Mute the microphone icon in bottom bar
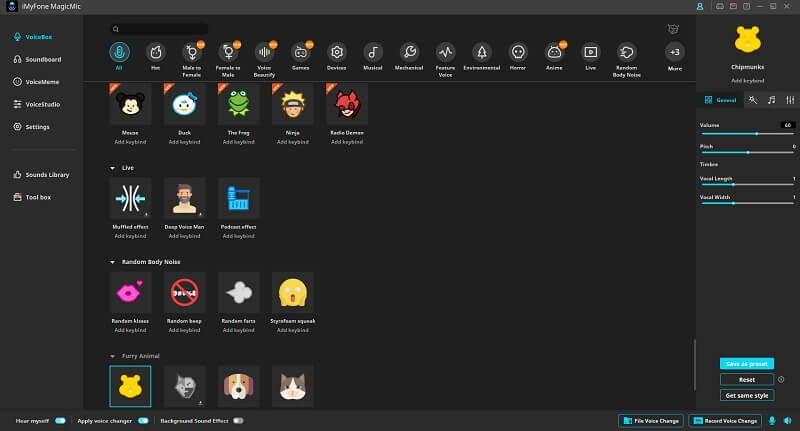This screenshot has height=431, width=800. tap(772, 421)
